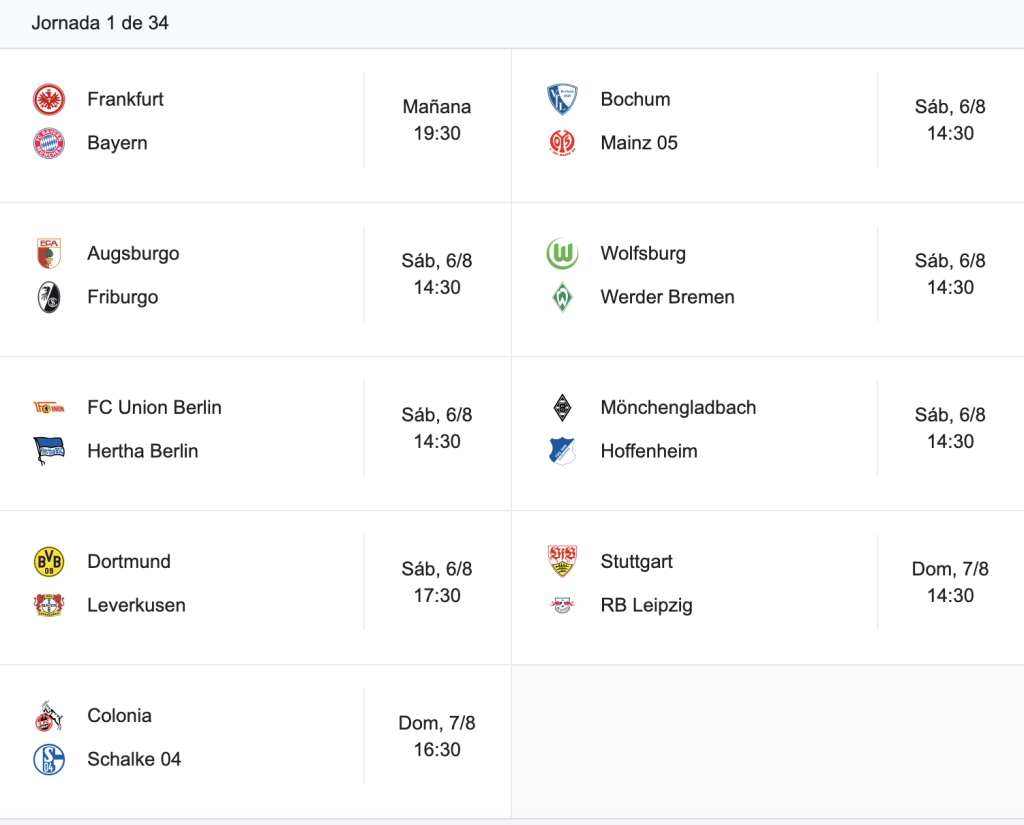1024x825 pixels.
Task: Click the Mönchengladbach match kickoff time
Action: tap(950, 429)
